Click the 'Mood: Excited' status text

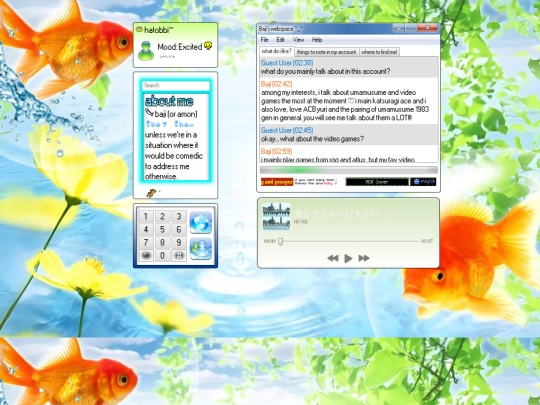tap(180, 47)
